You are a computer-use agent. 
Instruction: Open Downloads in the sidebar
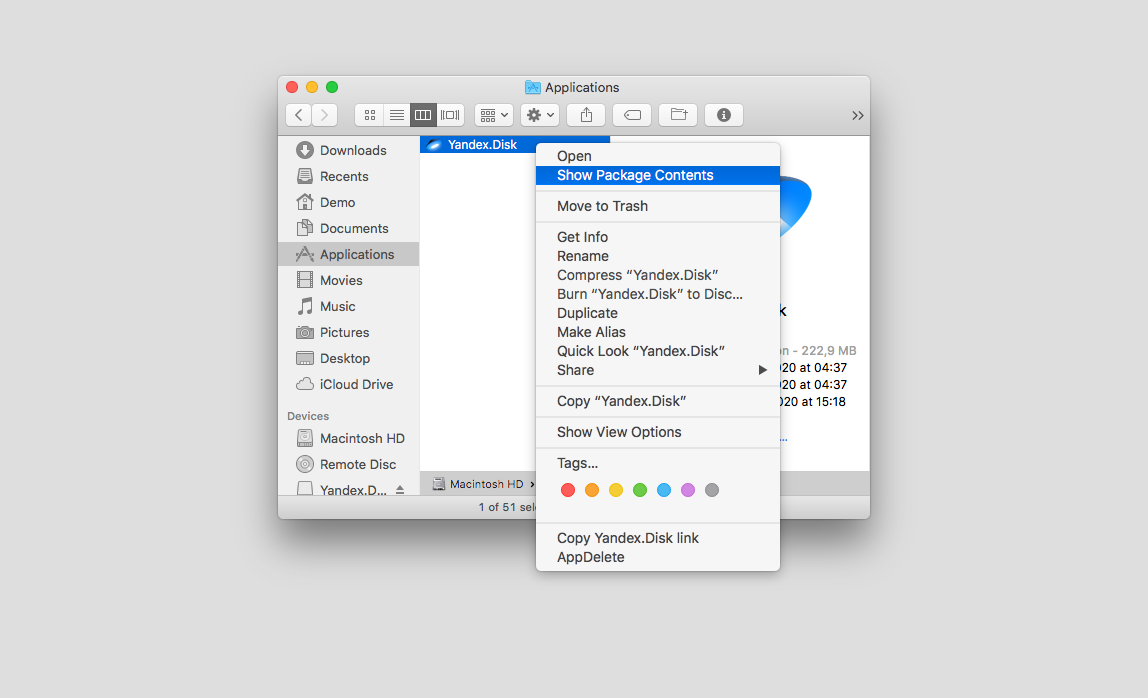tap(348, 150)
